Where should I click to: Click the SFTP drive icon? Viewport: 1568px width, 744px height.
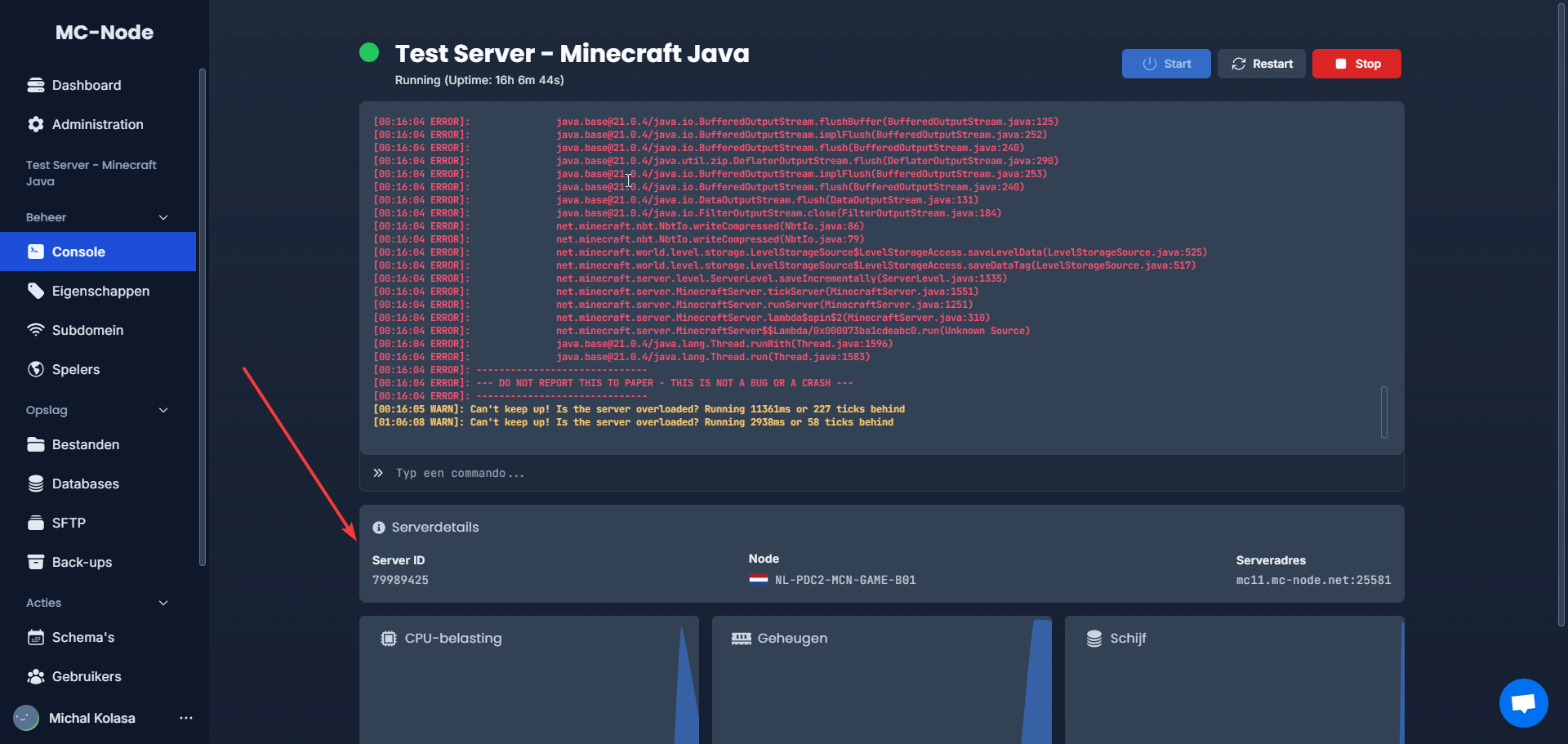pyautogui.click(x=35, y=523)
